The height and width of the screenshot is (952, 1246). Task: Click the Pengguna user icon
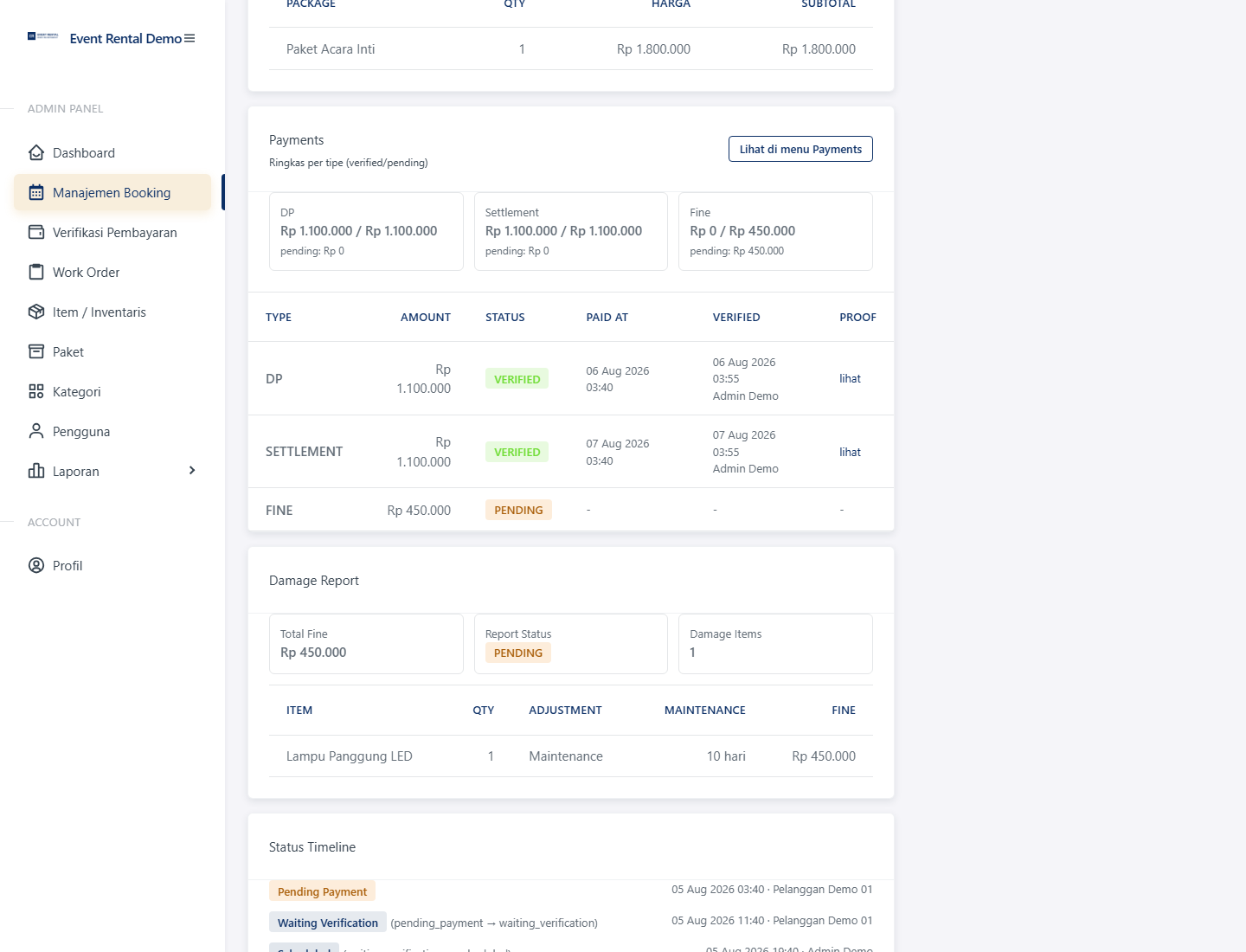pos(36,432)
